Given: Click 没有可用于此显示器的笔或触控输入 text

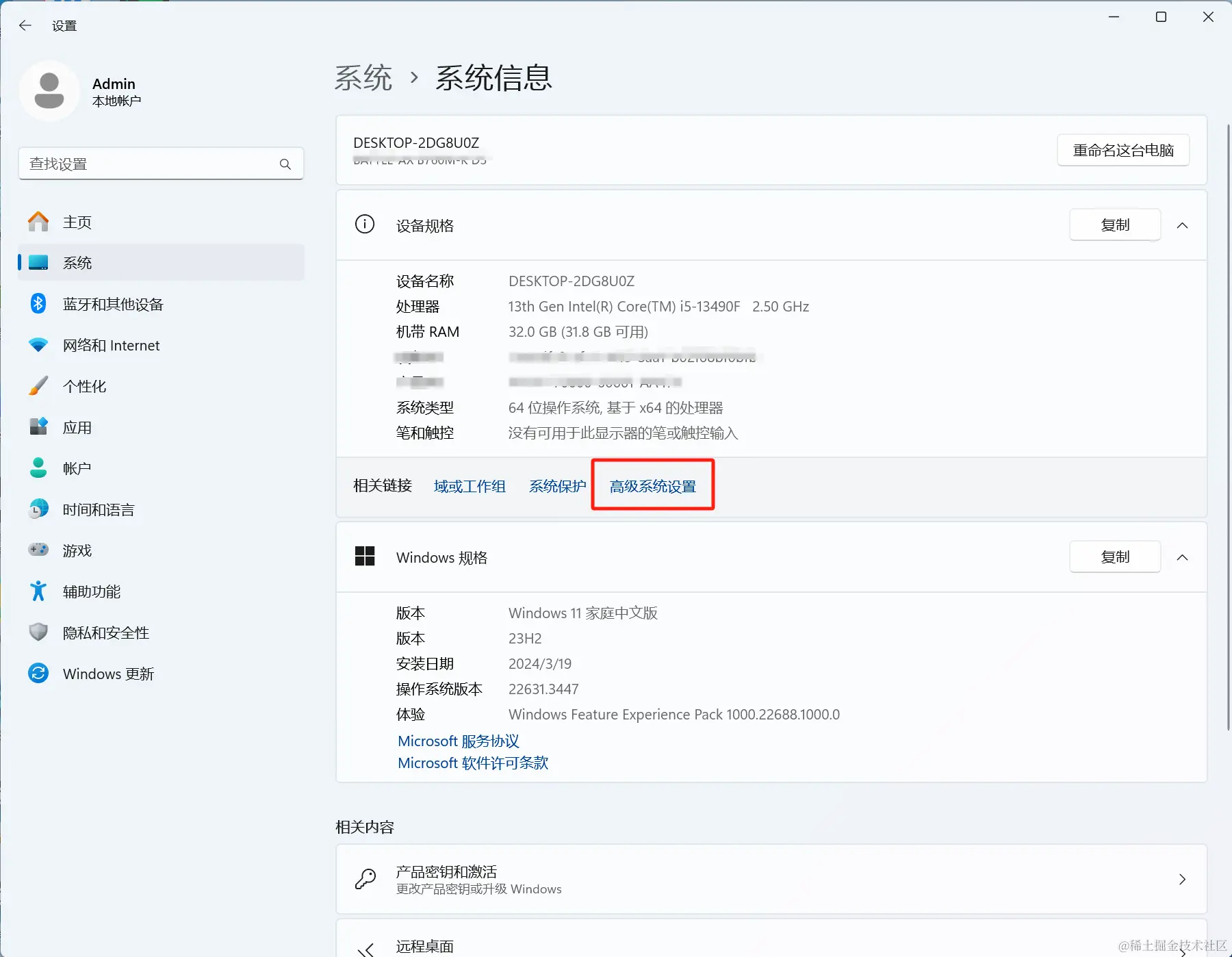Looking at the screenshot, I should (623, 433).
